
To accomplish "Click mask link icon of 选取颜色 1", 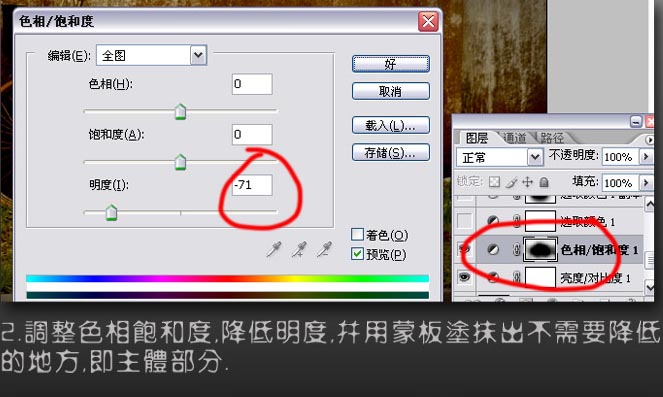I will click(x=516, y=220).
